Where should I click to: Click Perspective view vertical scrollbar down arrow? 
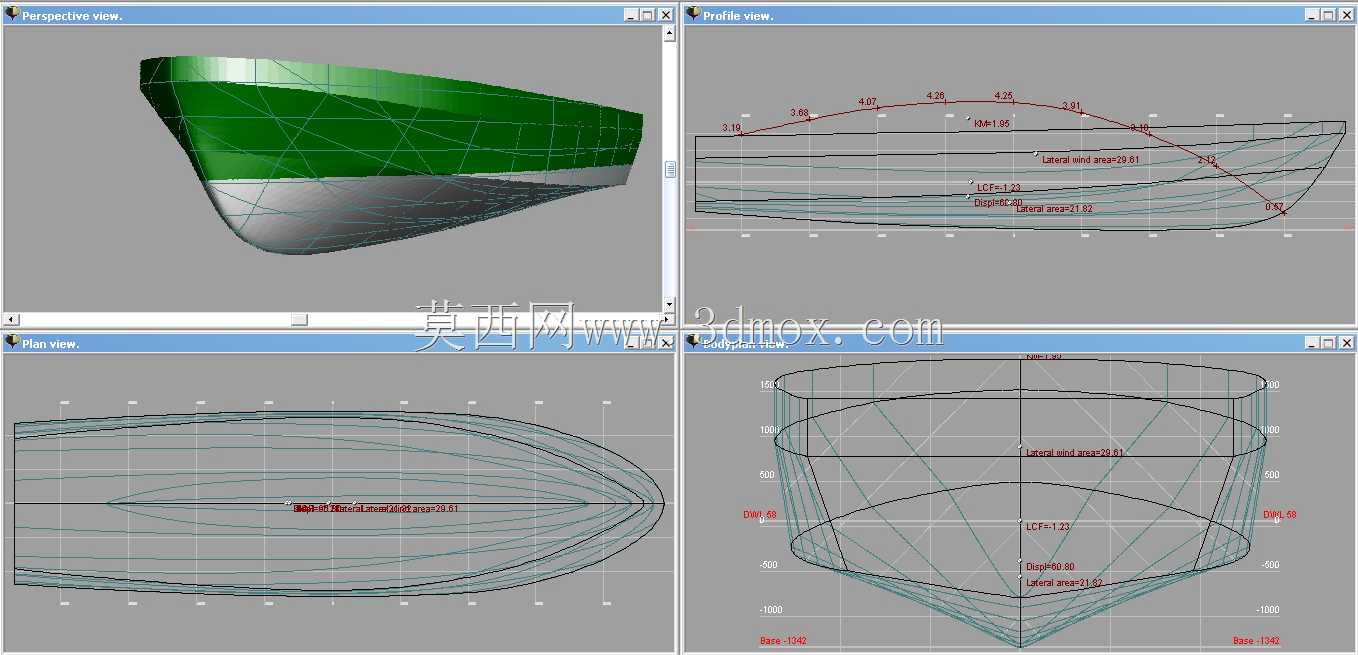coord(670,305)
